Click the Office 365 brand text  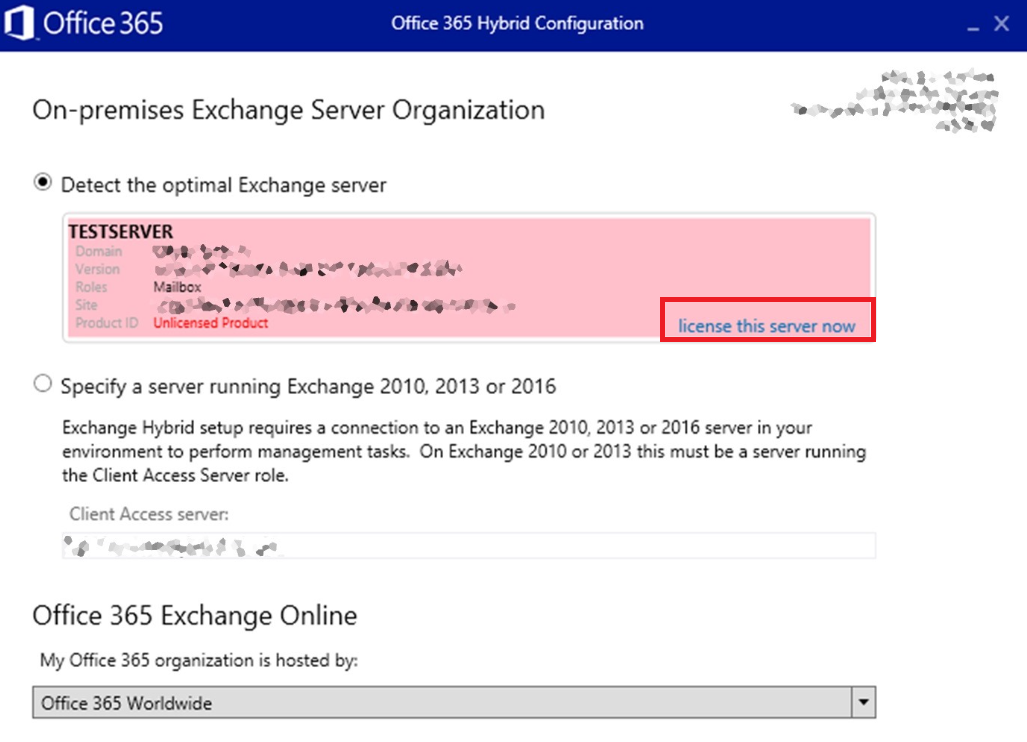[103, 23]
